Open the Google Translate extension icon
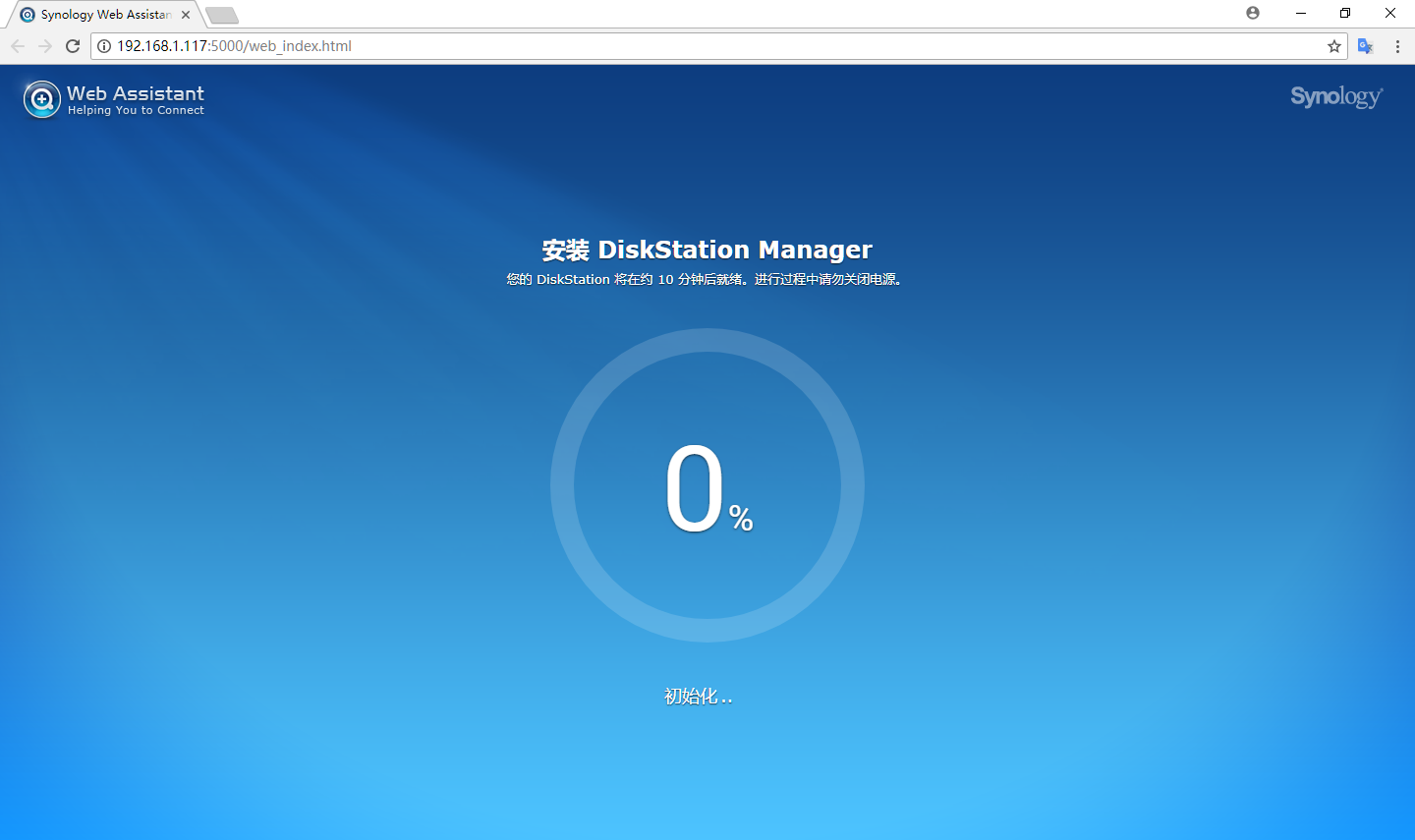The height and width of the screenshot is (840, 1415). point(1365,46)
